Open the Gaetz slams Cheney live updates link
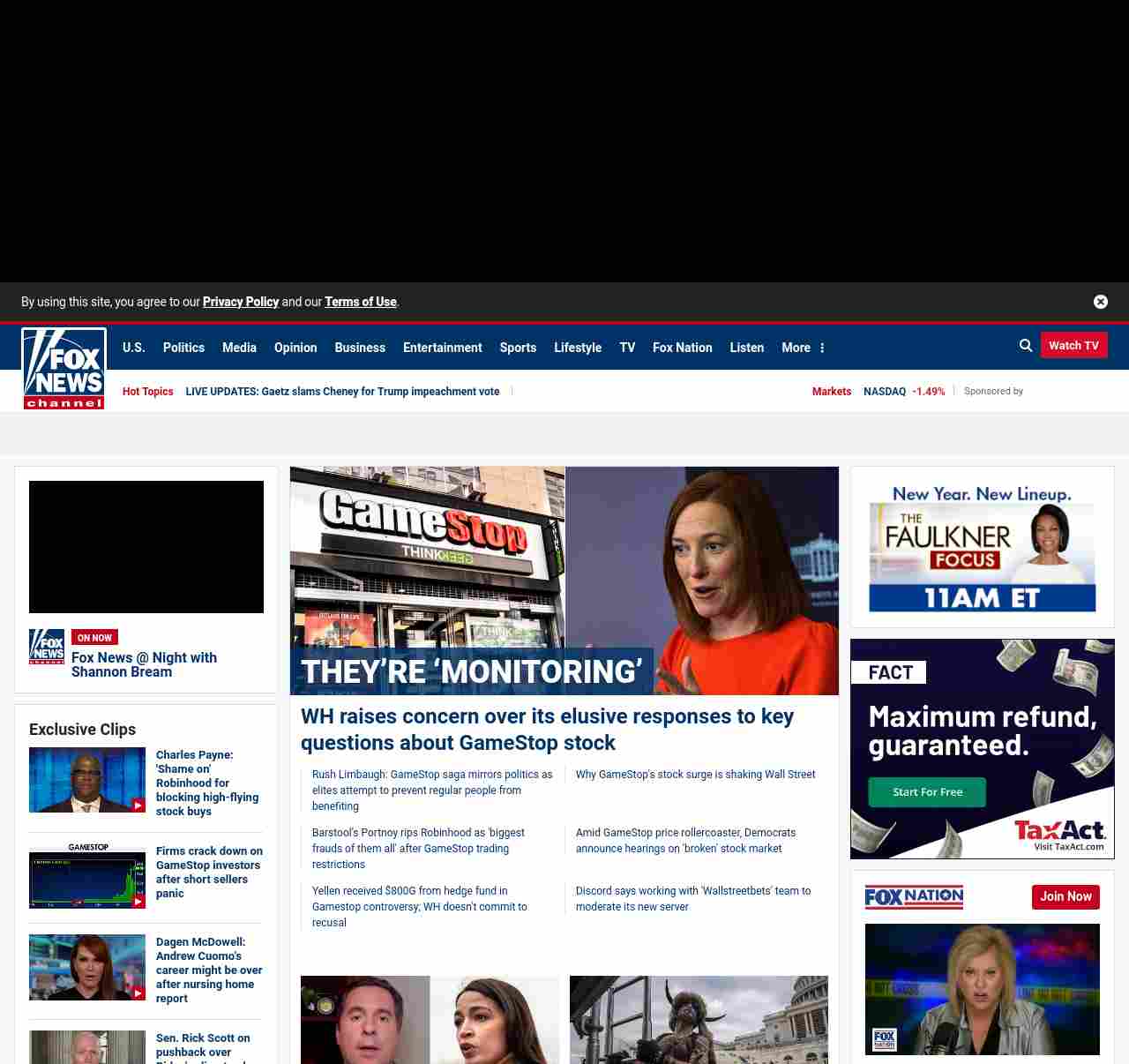This screenshot has height=1064, width=1129. (x=342, y=392)
